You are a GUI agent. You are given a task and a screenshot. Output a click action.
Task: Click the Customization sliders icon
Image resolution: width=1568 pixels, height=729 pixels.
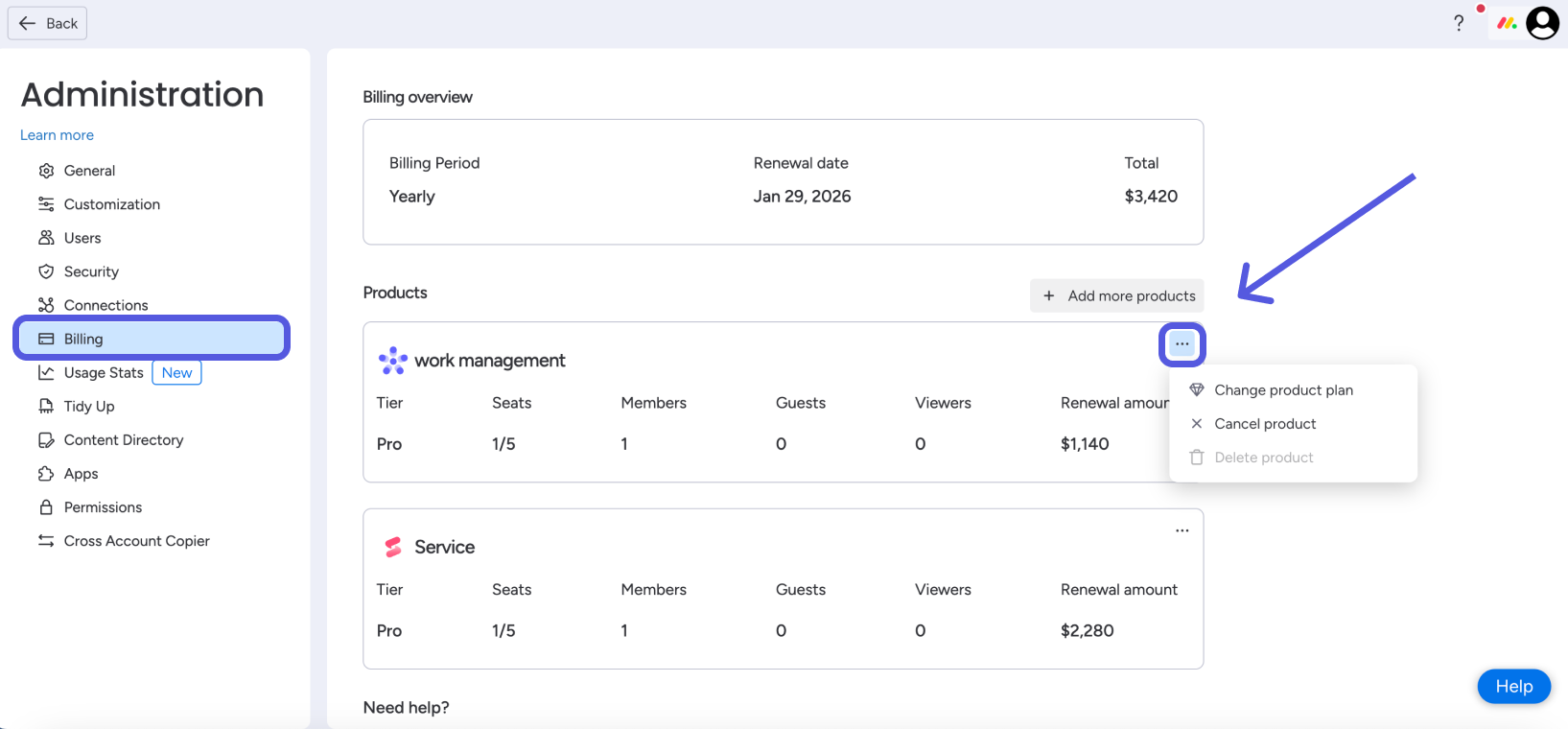click(46, 204)
